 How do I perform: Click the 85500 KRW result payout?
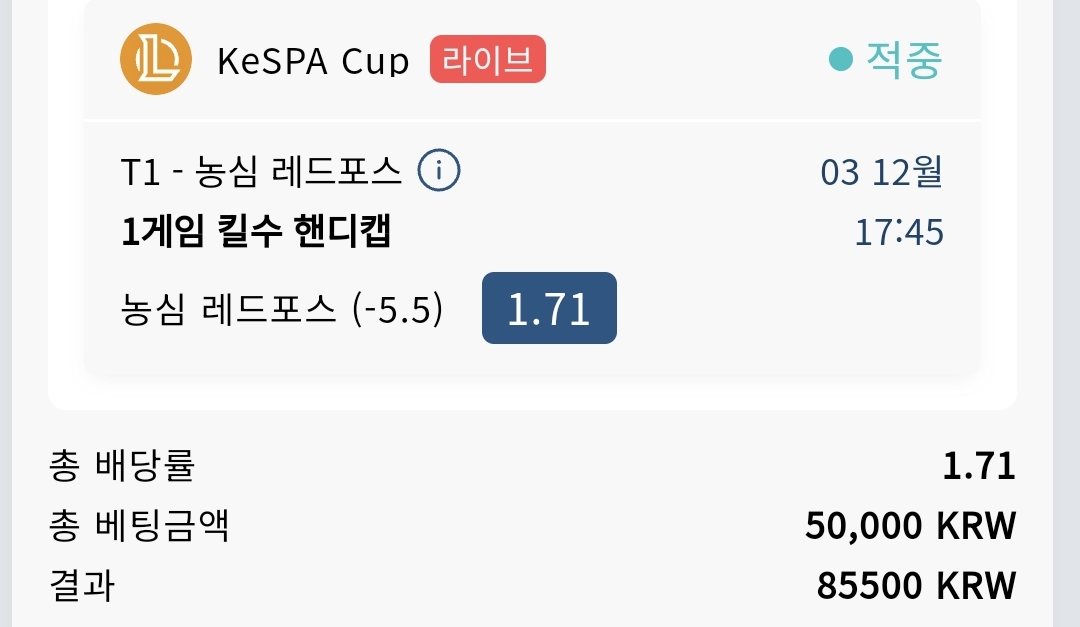(x=916, y=586)
